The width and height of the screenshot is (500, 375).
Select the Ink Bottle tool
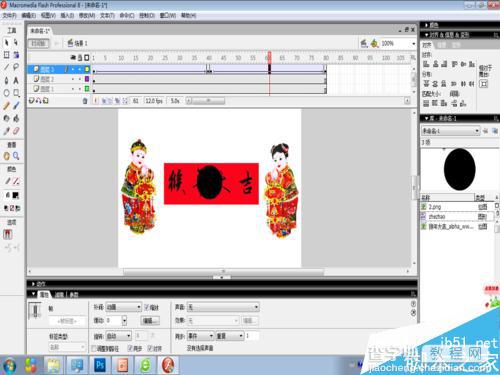tap(6, 118)
